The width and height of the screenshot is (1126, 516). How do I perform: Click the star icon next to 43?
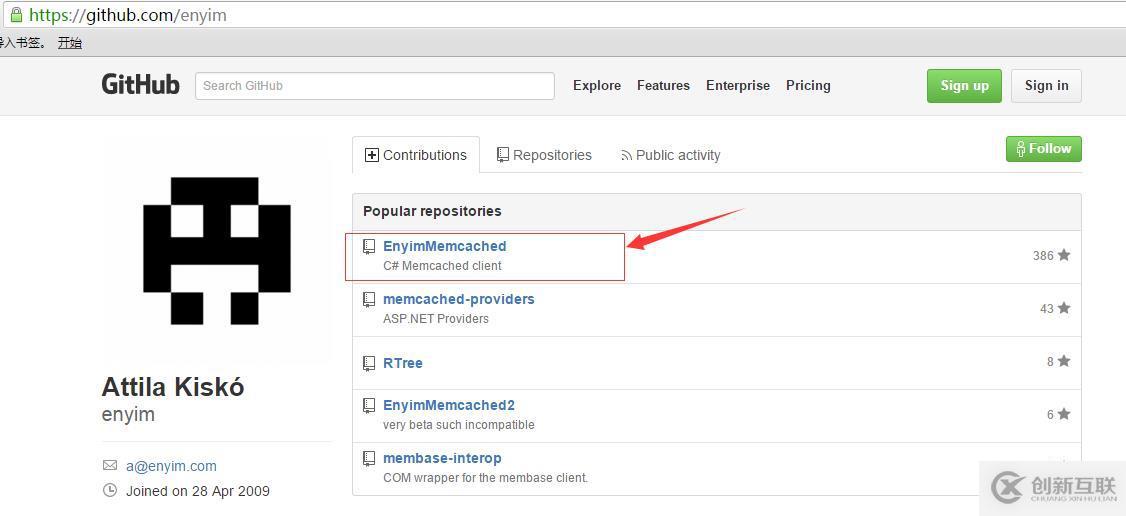(x=1064, y=308)
